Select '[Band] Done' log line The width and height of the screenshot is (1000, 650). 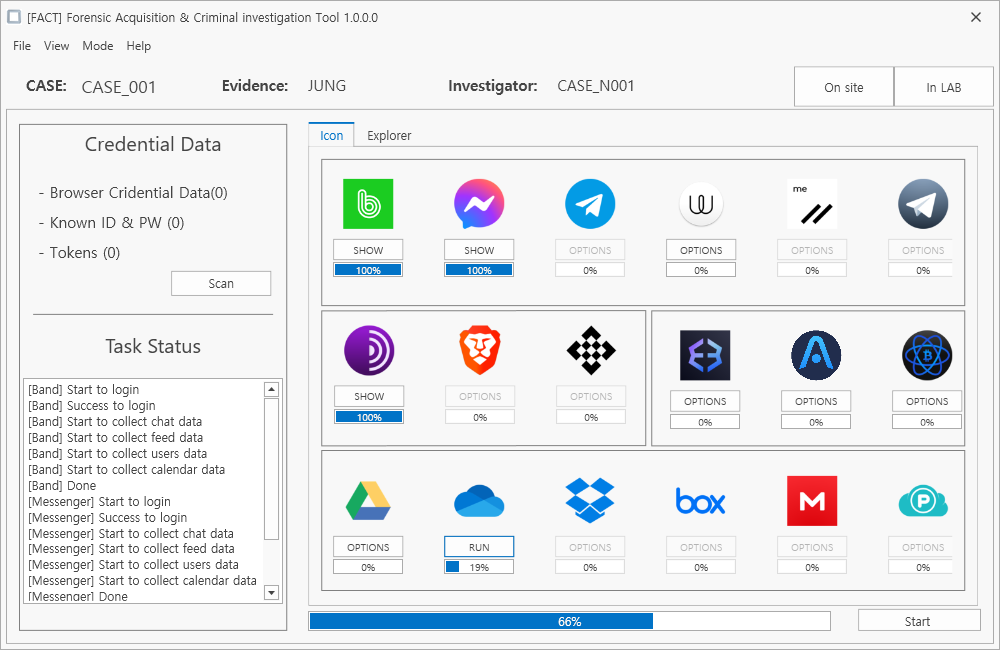(62, 485)
